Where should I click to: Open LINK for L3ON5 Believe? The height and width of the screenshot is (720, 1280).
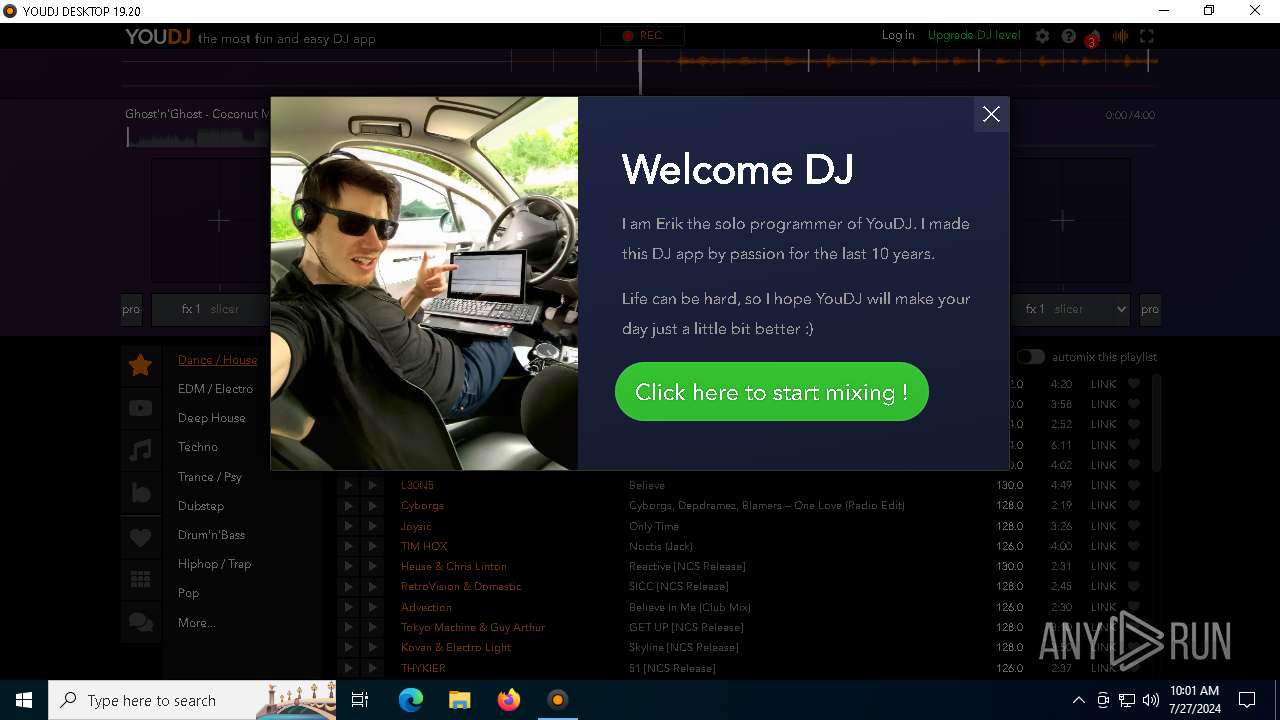click(x=1103, y=485)
